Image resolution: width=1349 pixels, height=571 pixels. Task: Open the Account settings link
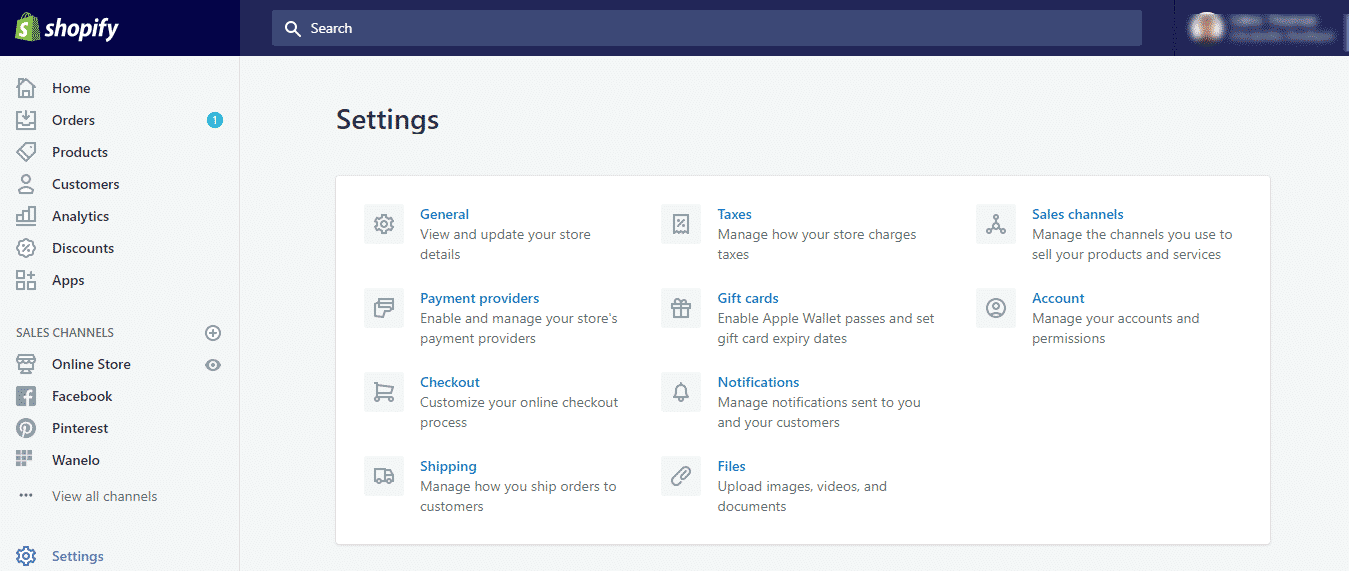click(x=1058, y=298)
